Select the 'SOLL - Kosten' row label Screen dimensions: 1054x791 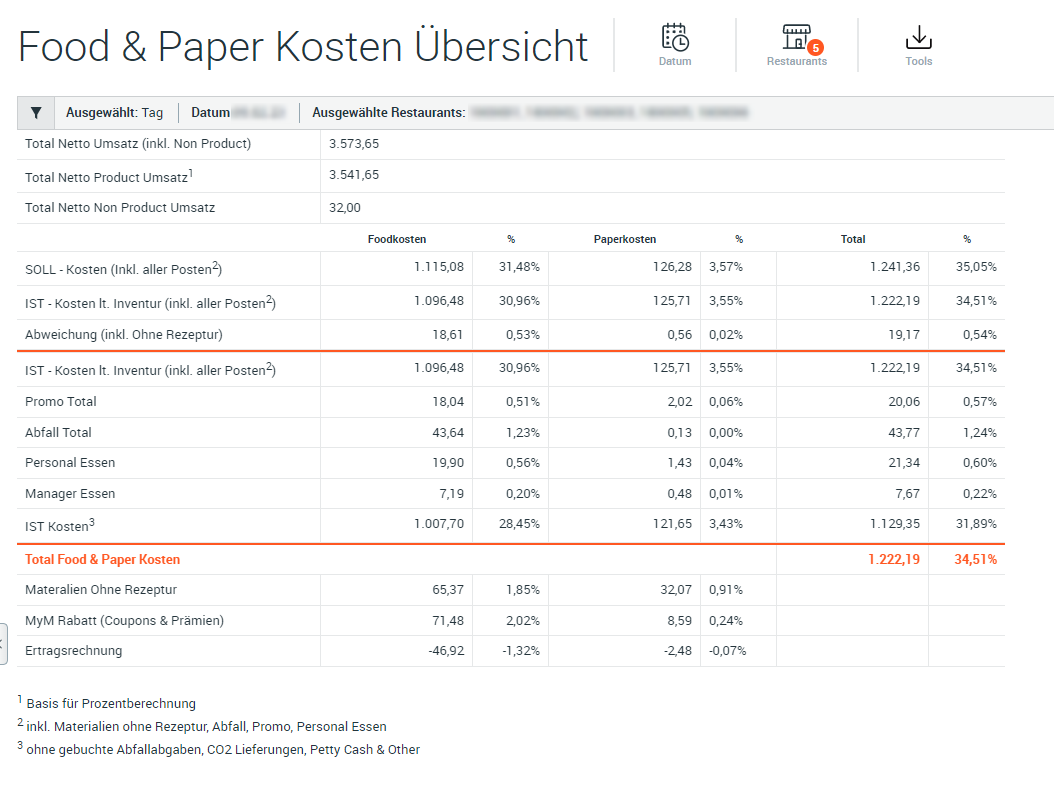coord(123,268)
